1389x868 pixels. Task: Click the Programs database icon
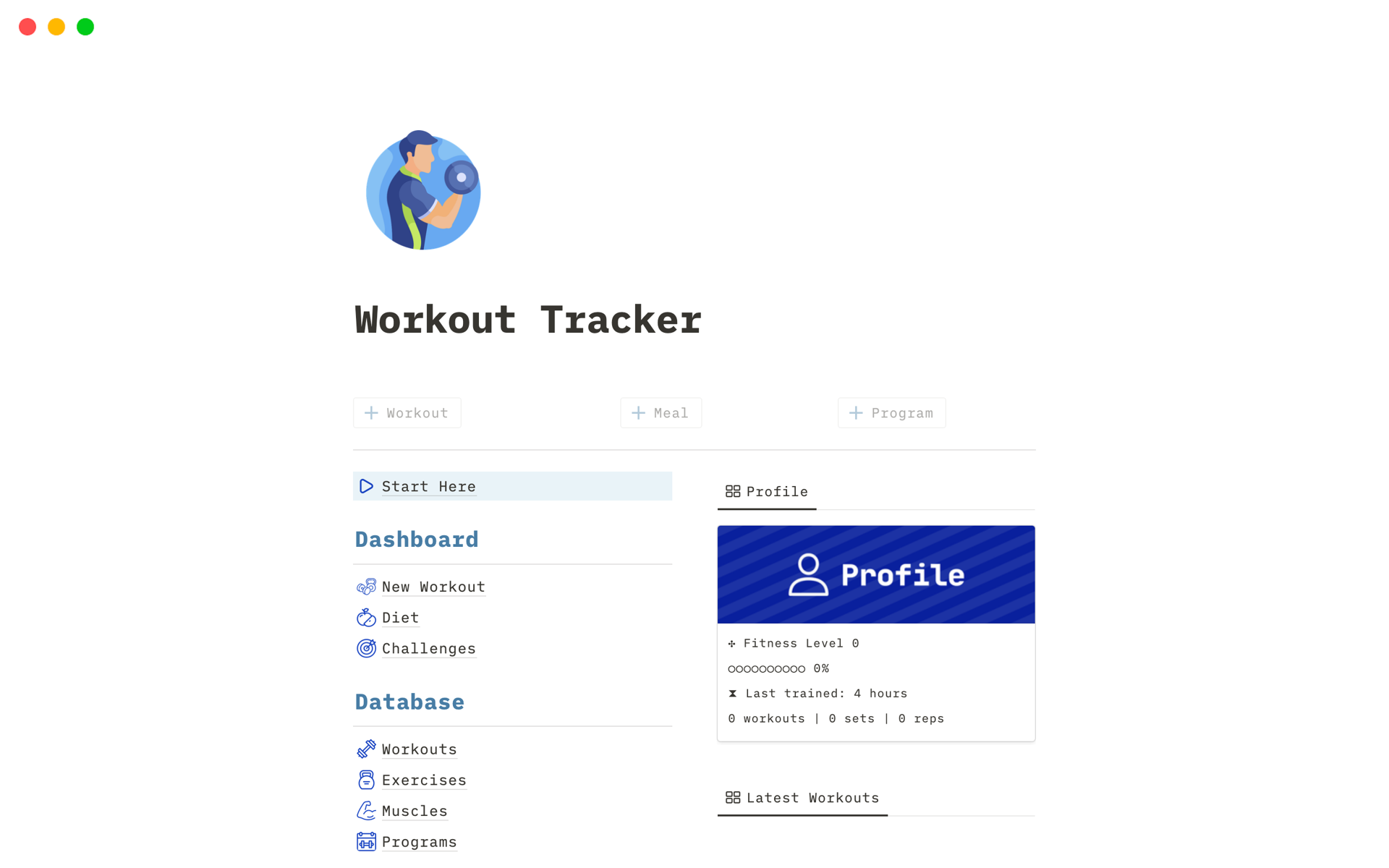367,840
